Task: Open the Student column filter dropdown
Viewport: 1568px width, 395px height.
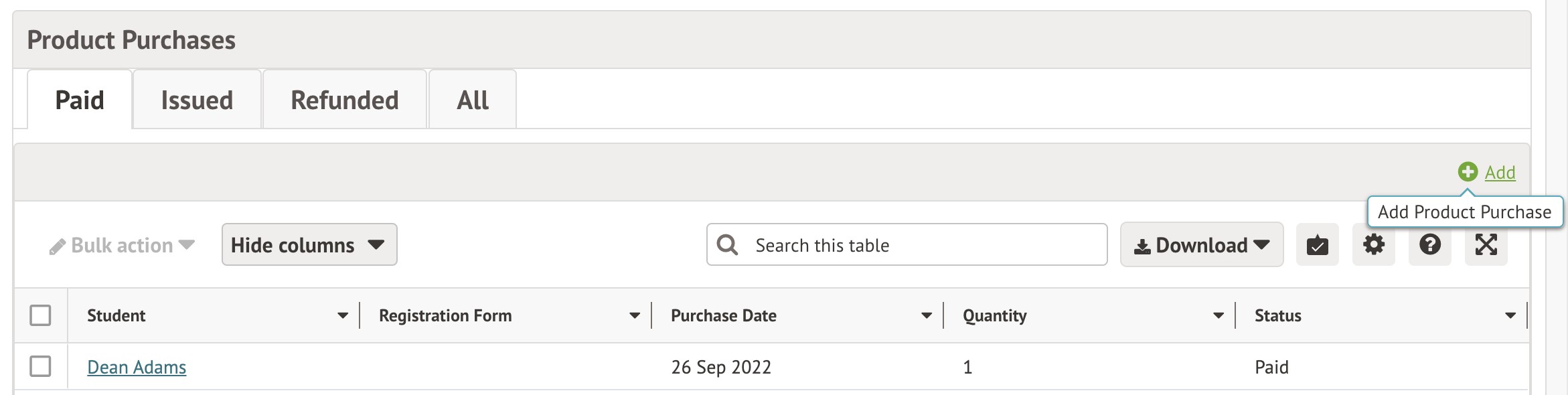Action: point(341,315)
